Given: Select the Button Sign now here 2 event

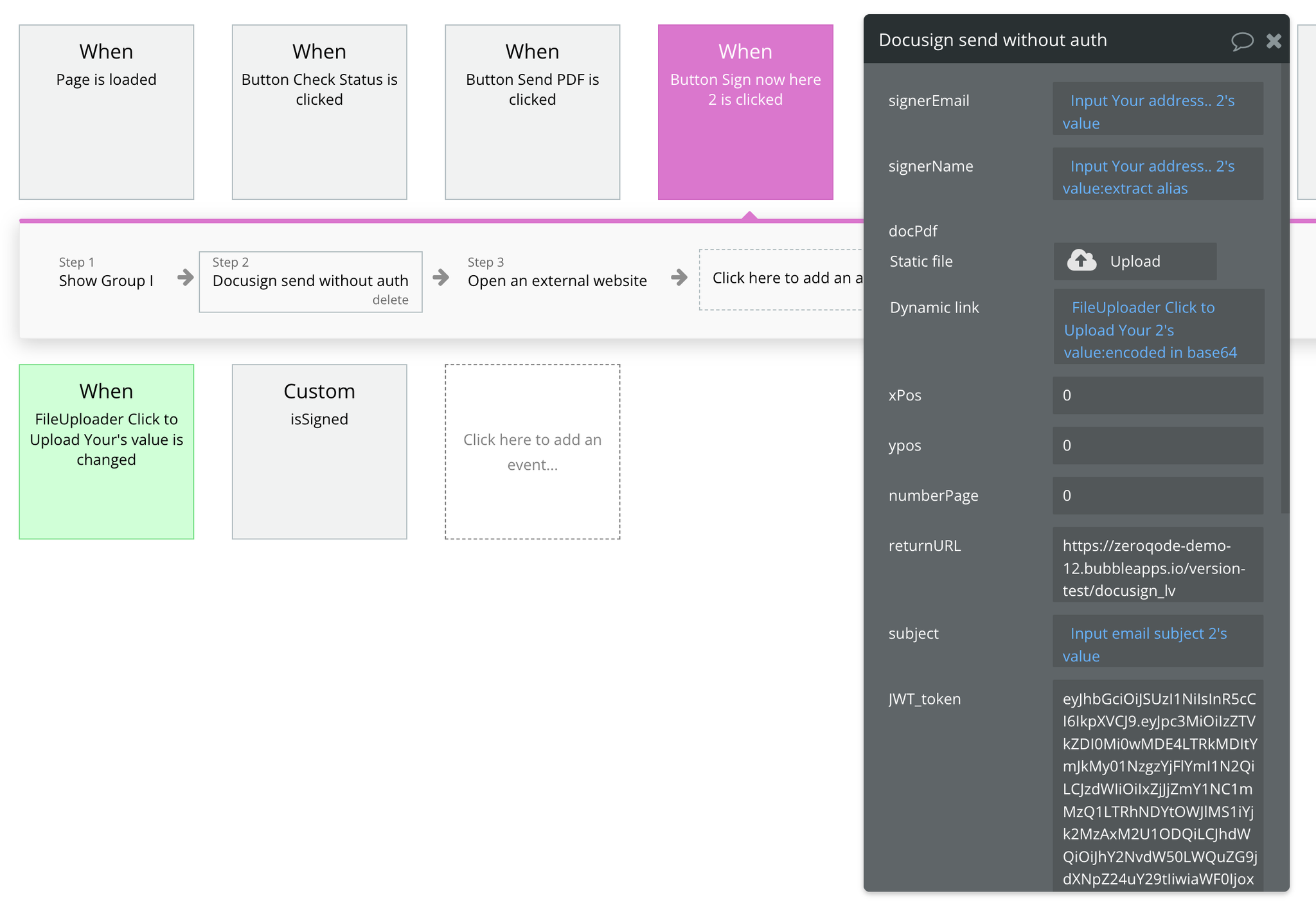Looking at the screenshot, I should (x=745, y=112).
